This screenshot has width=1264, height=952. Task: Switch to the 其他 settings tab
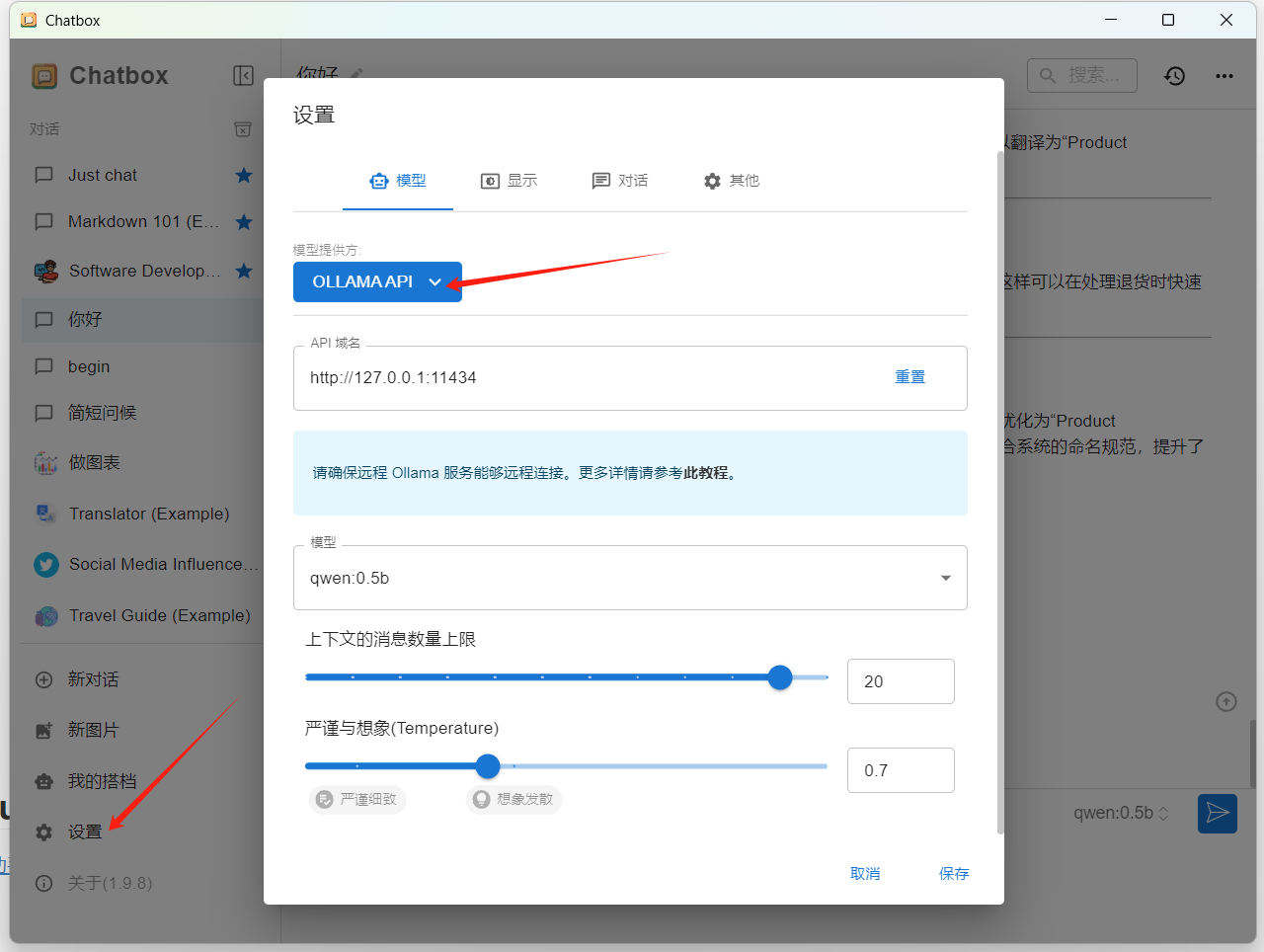[x=732, y=181]
